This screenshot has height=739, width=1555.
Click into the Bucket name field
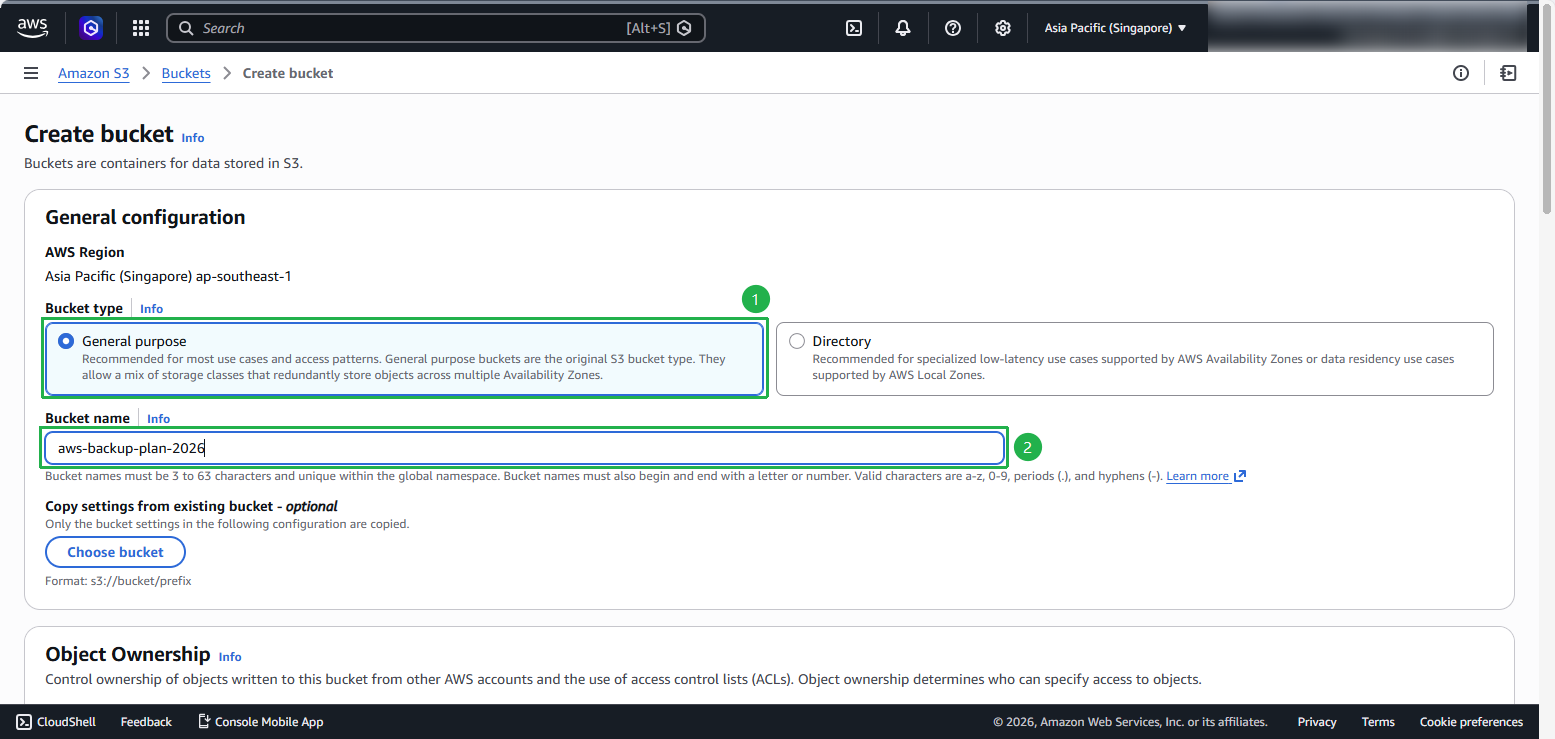click(524, 448)
